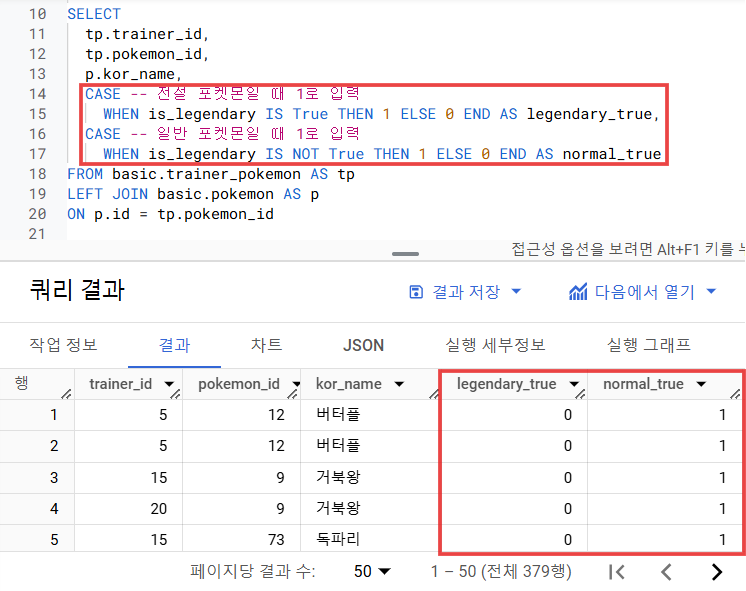
Task: Place cursor on tp.trainer_id line 11
Action: 147,34
